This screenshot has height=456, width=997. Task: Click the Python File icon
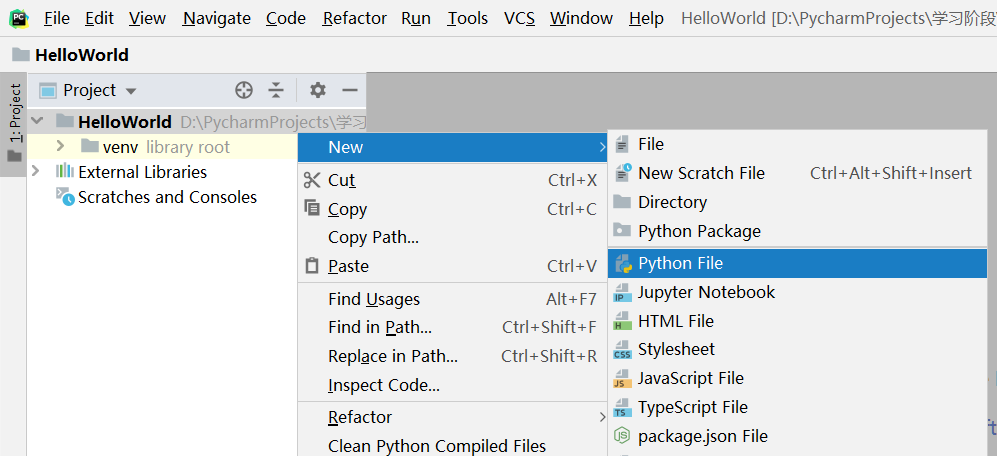[623, 263]
